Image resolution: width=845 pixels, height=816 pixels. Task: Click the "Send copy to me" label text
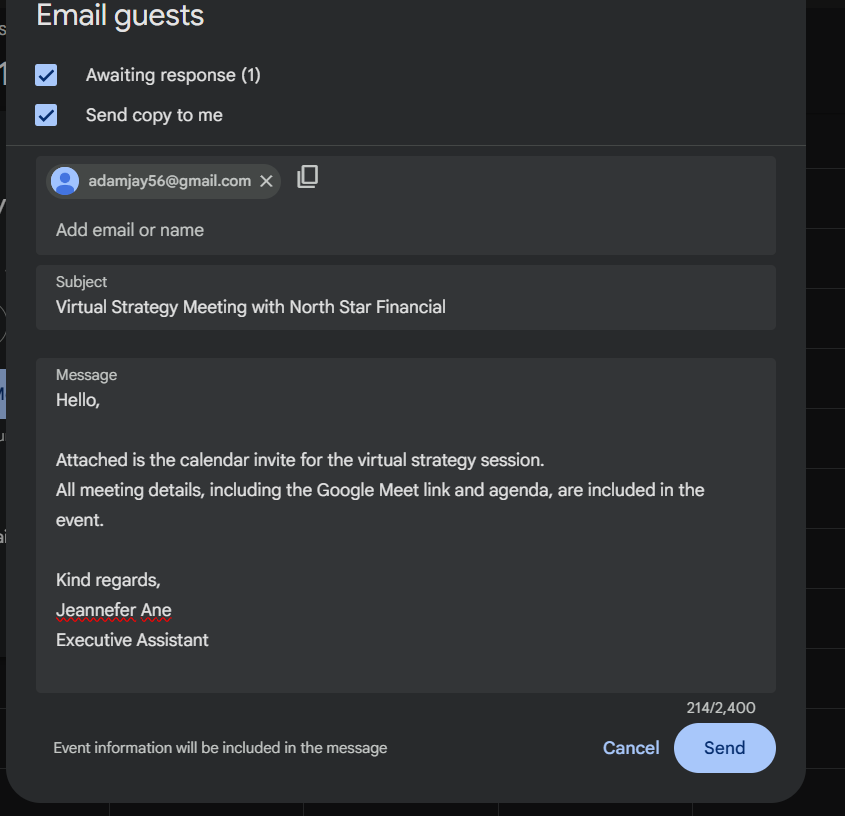click(154, 115)
